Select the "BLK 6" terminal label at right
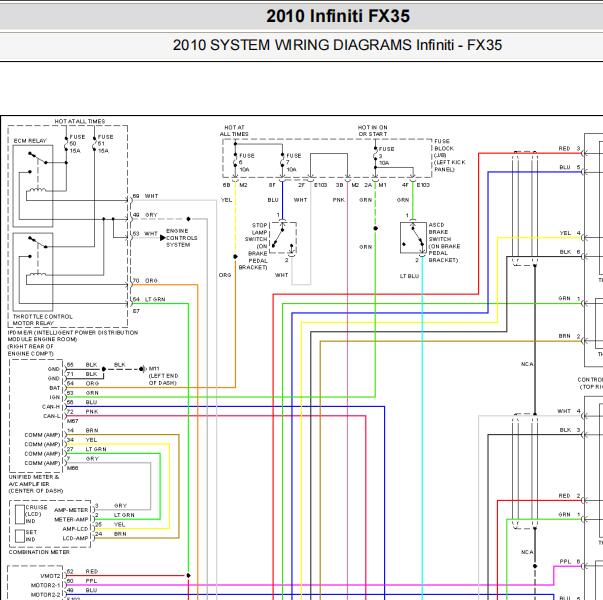 [x=570, y=252]
